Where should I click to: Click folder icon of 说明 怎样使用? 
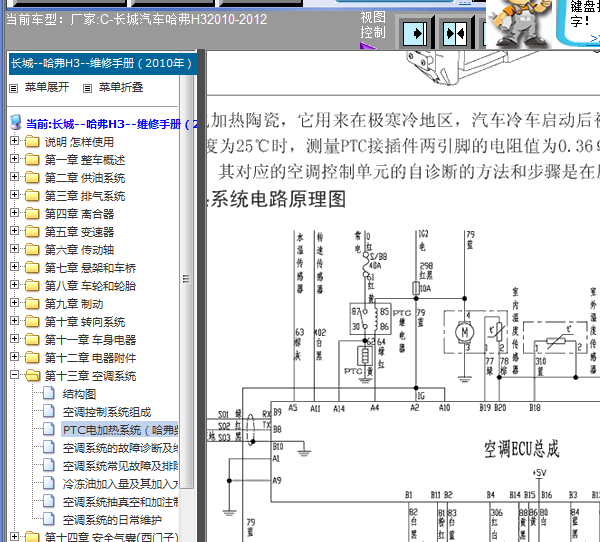[x=32, y=141]
